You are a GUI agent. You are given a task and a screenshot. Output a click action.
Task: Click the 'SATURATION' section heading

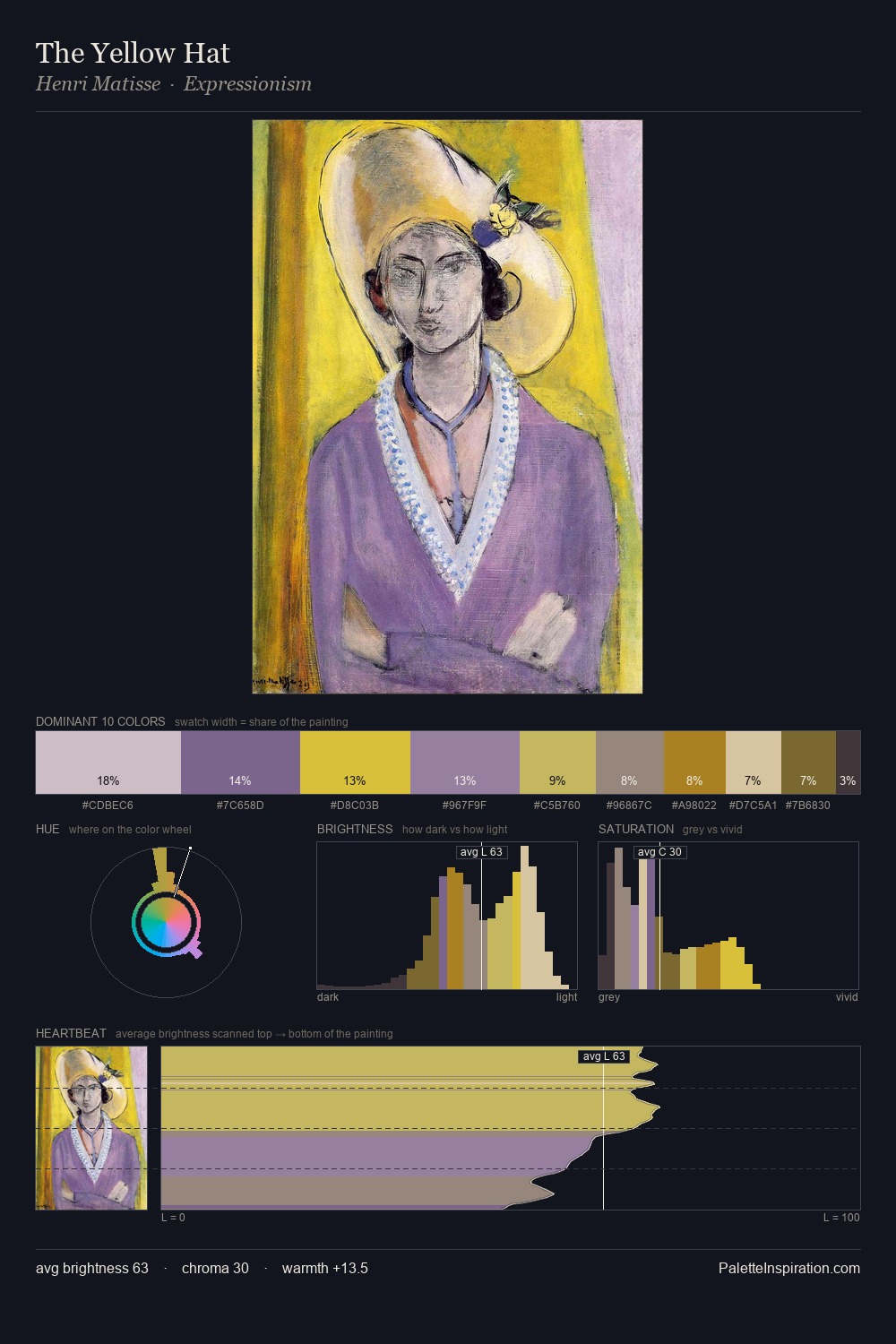636,829
